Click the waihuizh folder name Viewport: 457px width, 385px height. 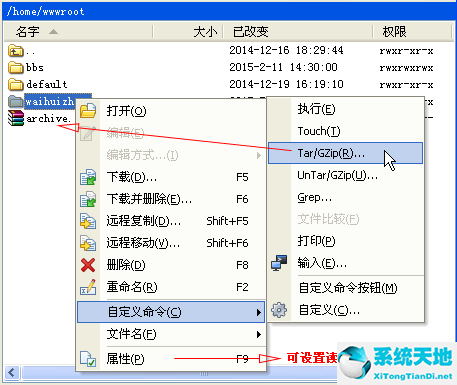pyautogui.click(x=49, y=101)
